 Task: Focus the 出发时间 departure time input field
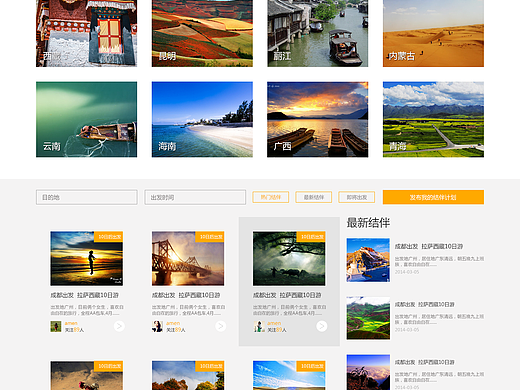pos(195,197)
